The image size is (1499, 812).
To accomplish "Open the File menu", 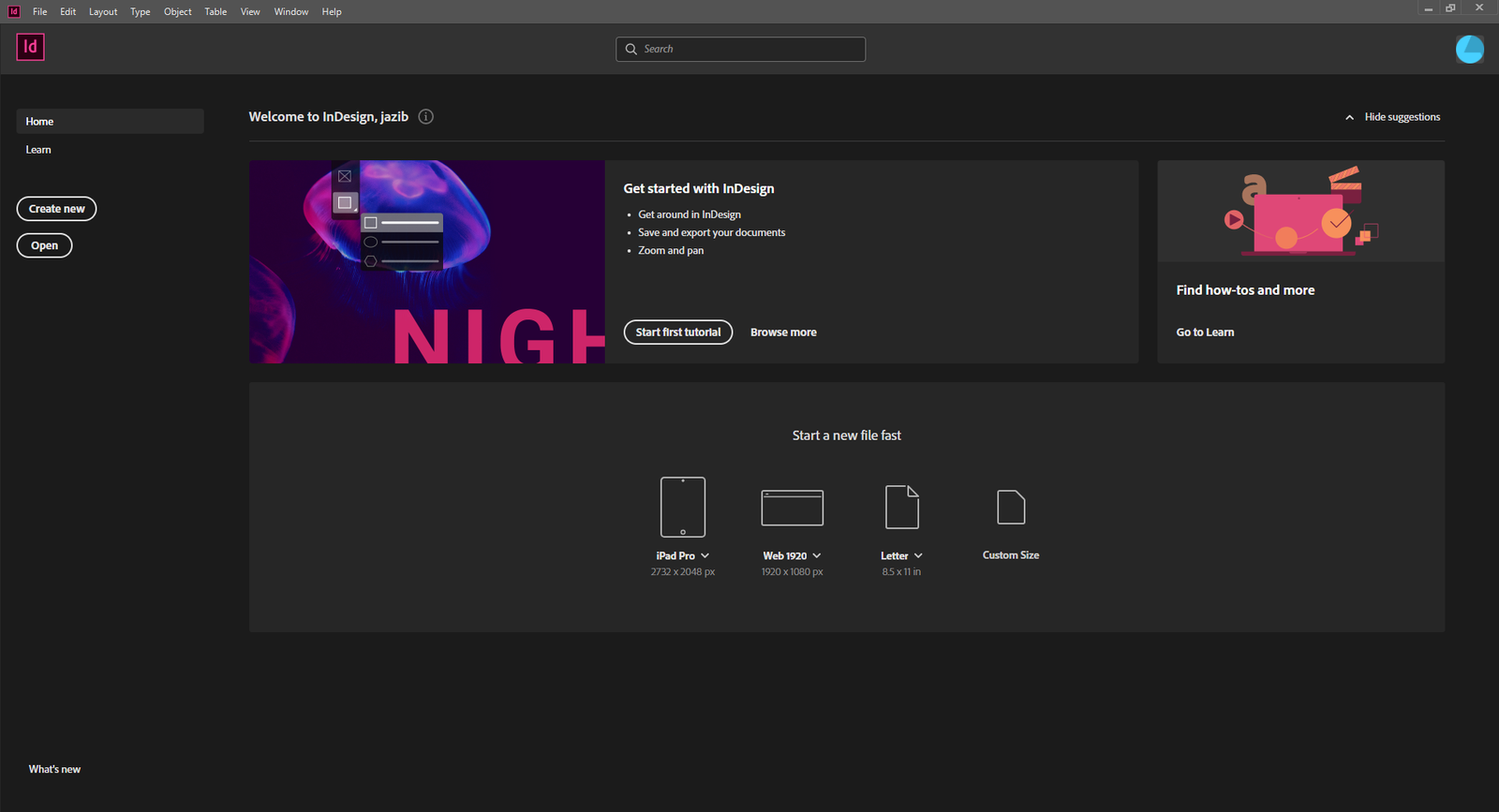I will click(39, 11).
